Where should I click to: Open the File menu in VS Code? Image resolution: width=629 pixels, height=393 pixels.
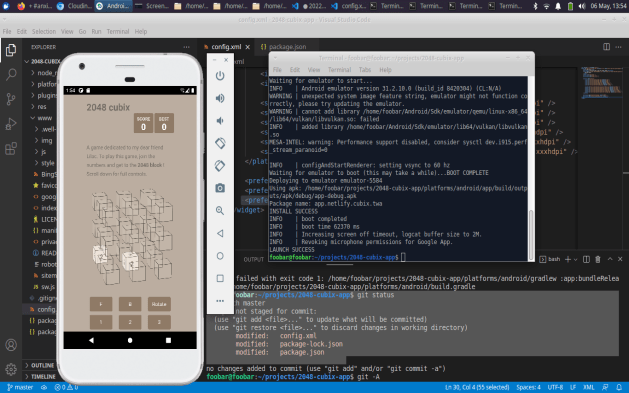tap(7, 31)
